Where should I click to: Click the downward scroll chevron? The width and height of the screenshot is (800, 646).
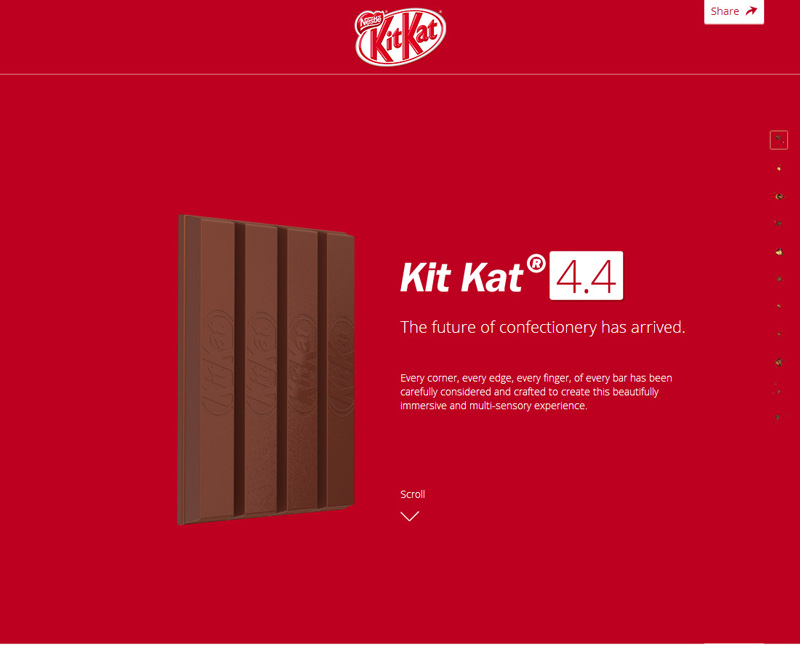410,516
